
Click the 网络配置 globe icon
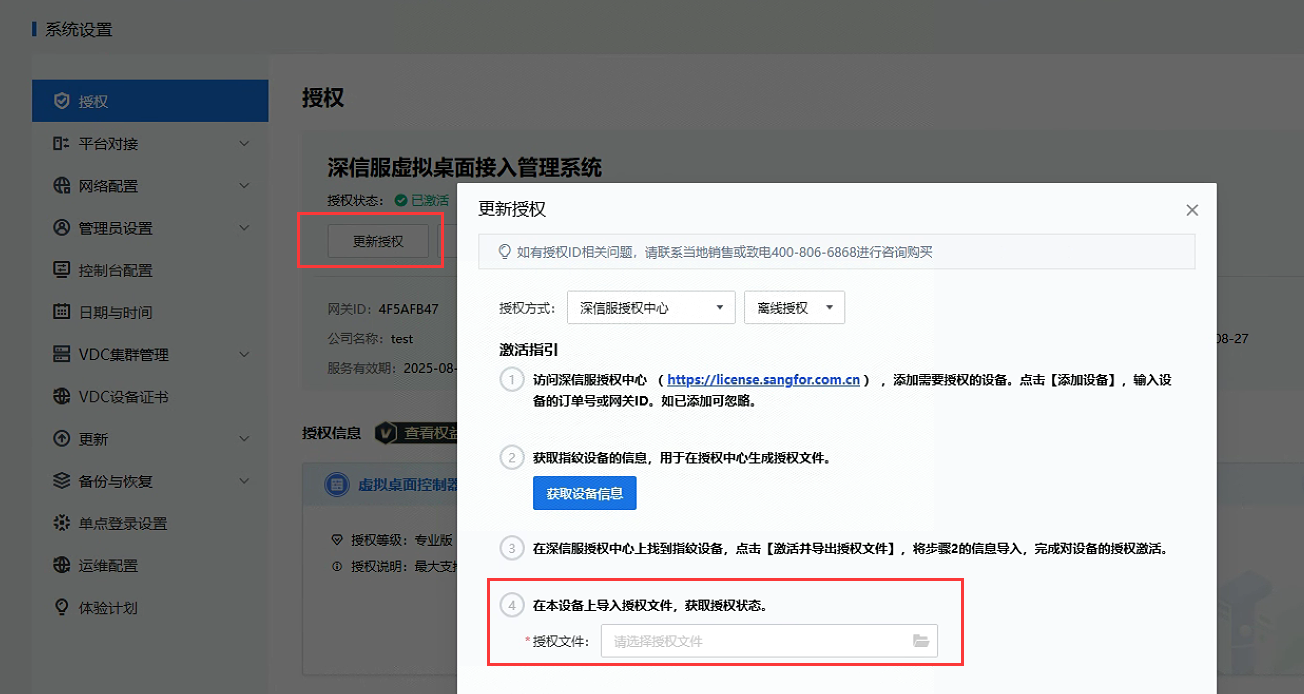coord(62,186)
